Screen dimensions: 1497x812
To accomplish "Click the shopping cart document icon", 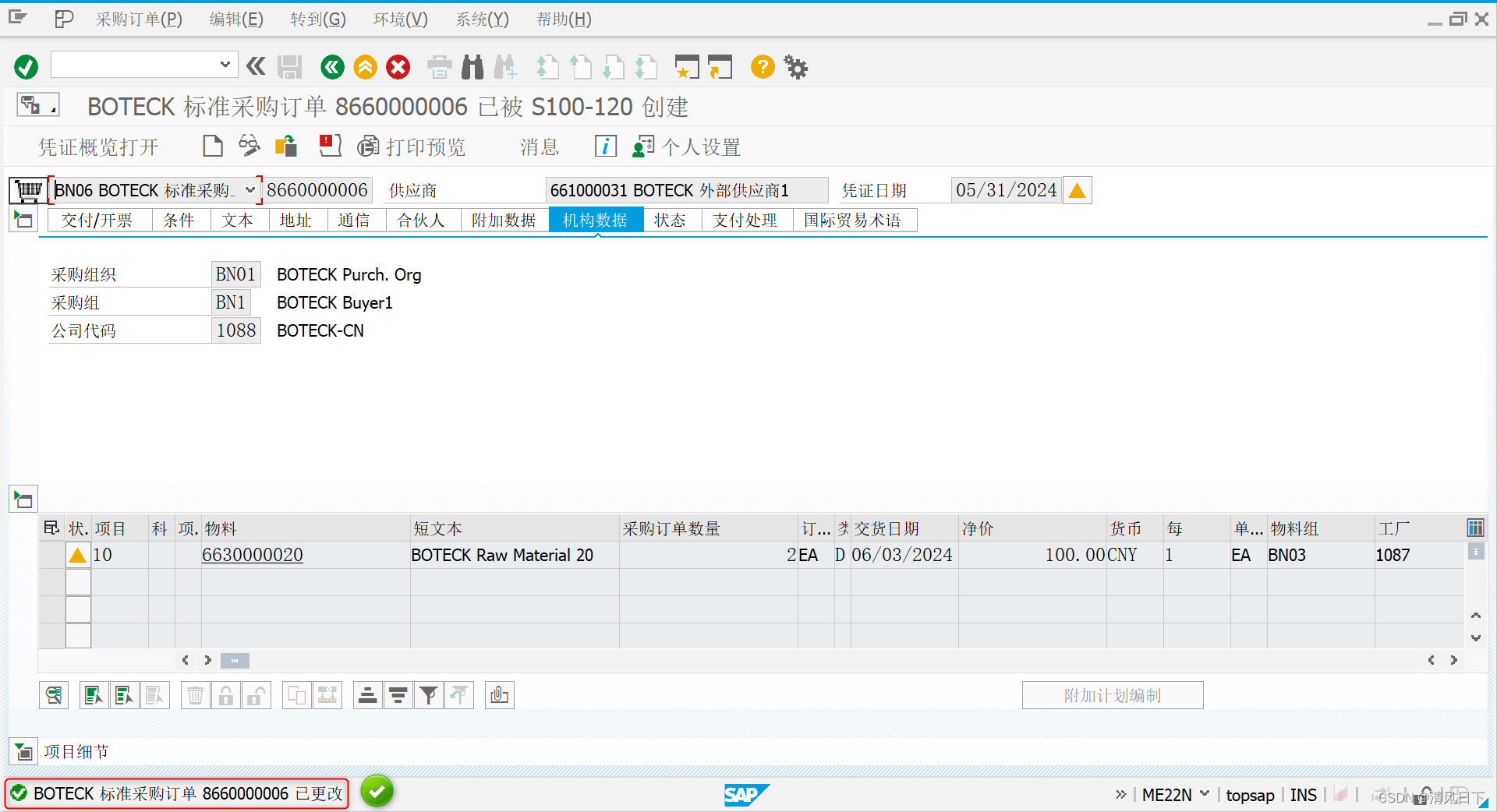I will pos(28,190).
